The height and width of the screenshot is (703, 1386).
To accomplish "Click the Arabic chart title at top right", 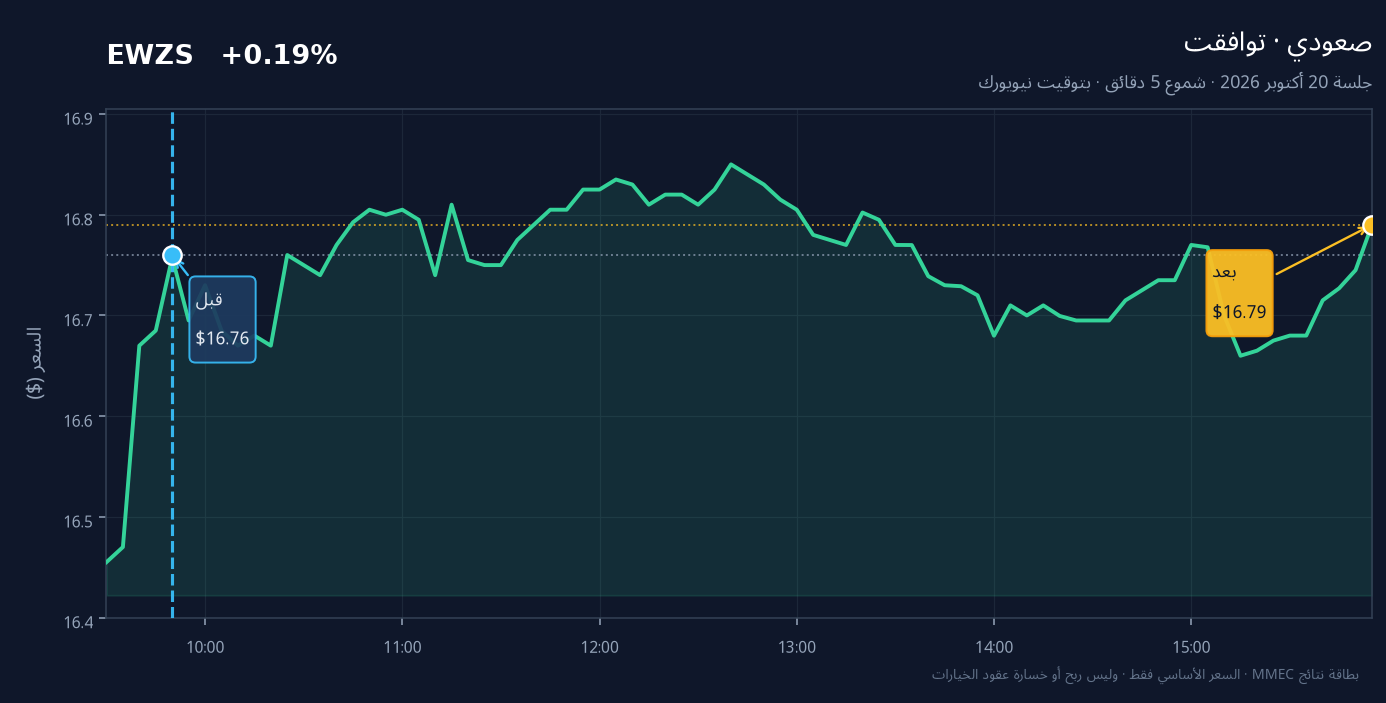I will coord(1278,42).
